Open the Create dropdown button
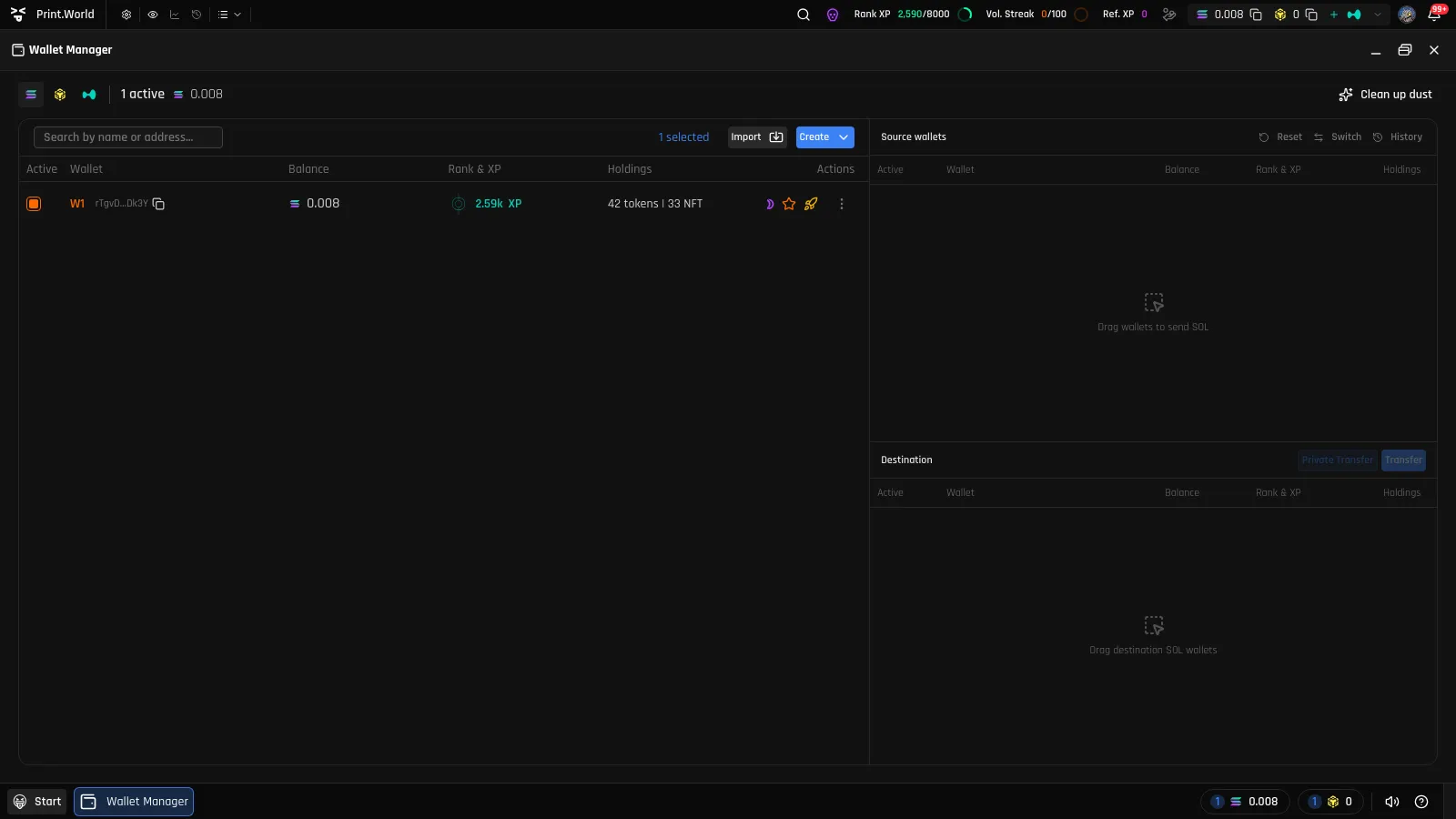This screenshot has width=1456, height=819. tap(825, 137)
